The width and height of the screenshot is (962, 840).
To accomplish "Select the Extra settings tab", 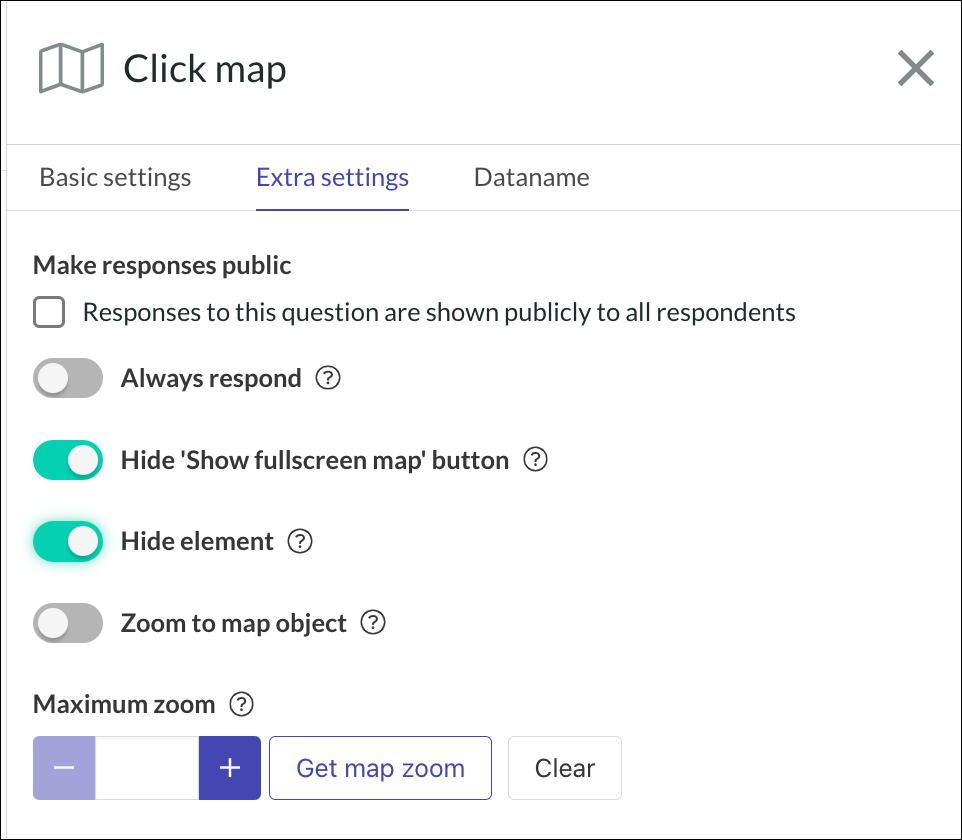I will point(332,177).
